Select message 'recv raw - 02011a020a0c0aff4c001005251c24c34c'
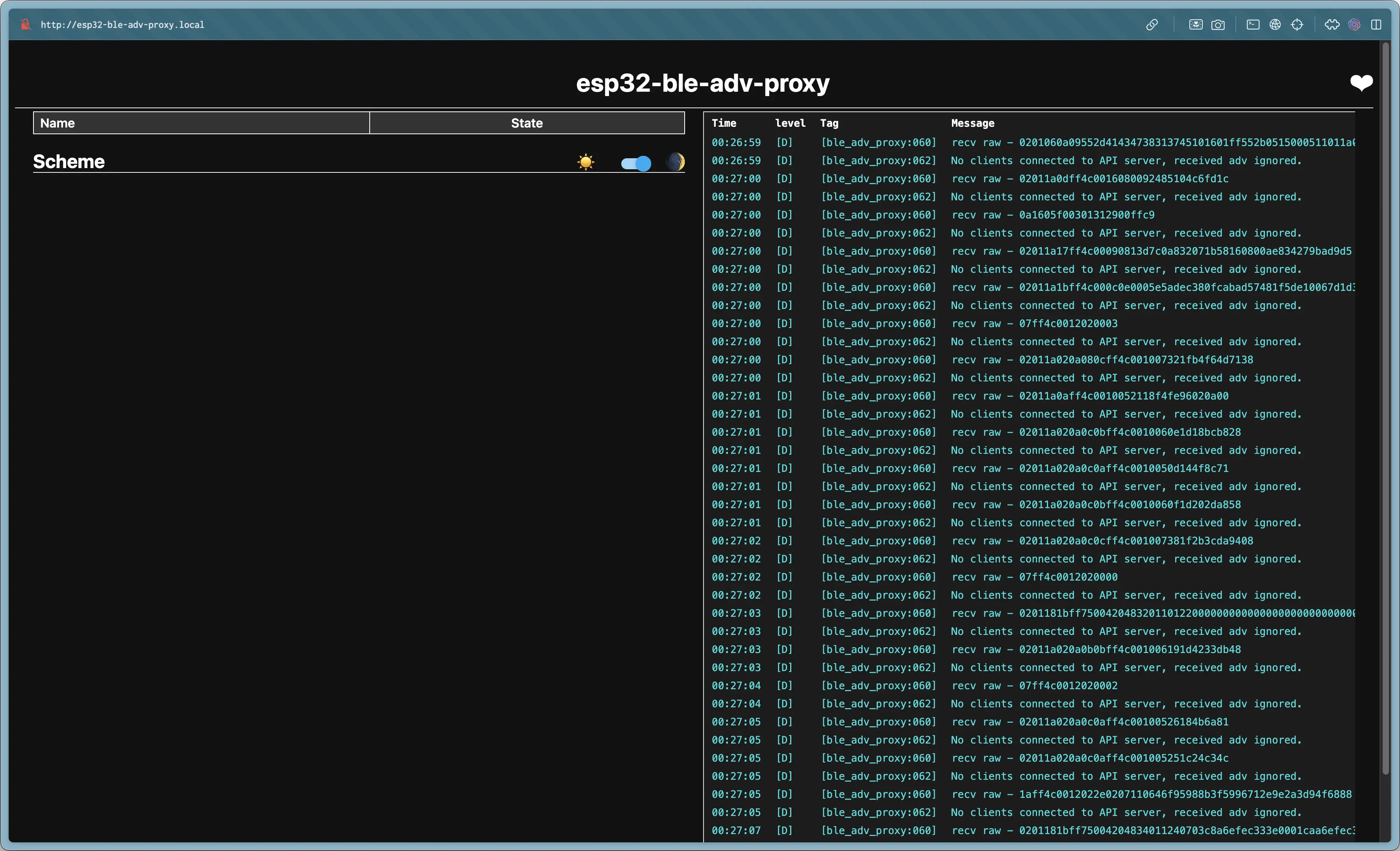Image resolution: width=1400 pixels, height=851 pixels. pos(1090,758)
